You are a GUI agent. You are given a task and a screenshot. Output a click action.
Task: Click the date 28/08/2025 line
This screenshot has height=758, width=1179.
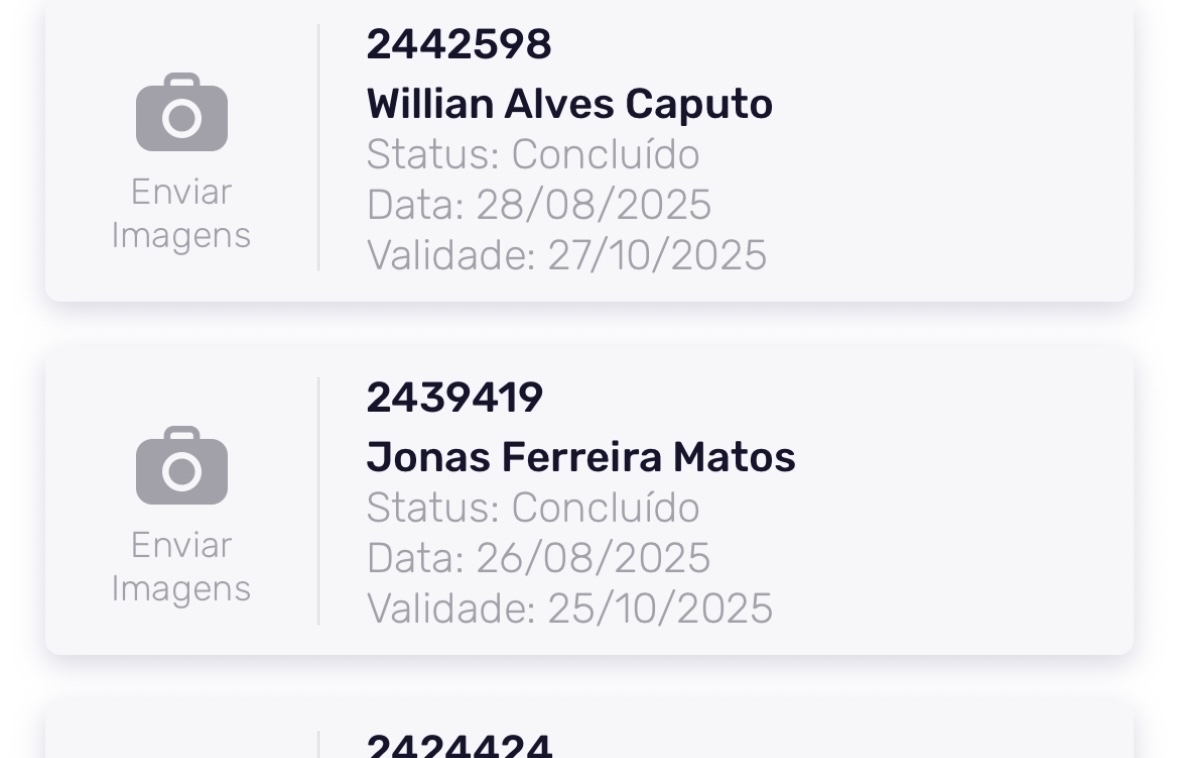pyautogui.click(x=538, y=205)
